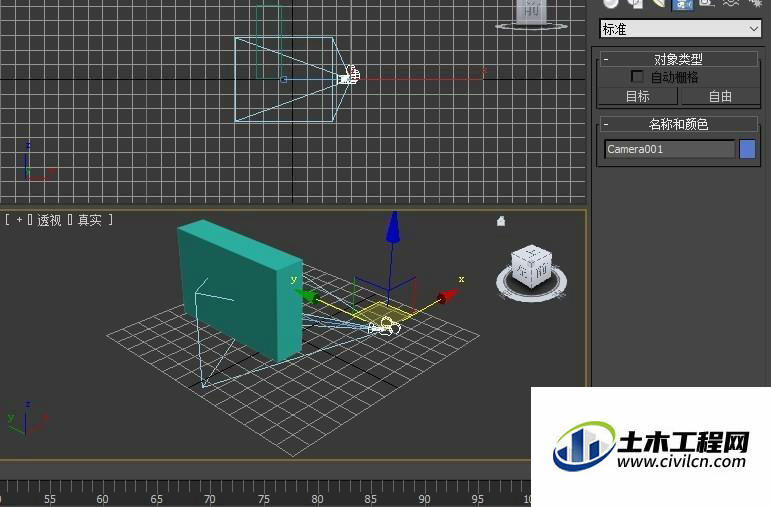Select the camera target square in upper viewport
The width and height of the screenshot is (771, 507).
284,79
